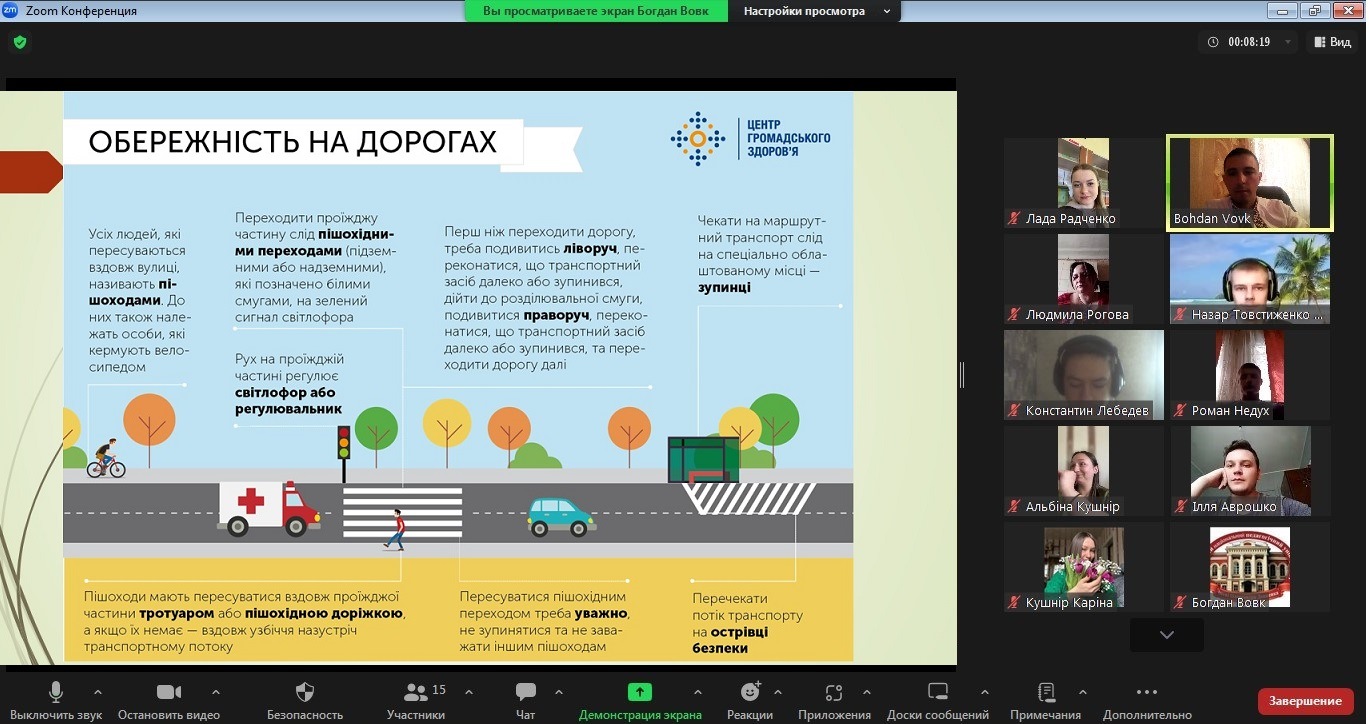The width and height of the screenshot is (1369, 724).
Task: Click the green encryption shield icon
Action: 19,42
